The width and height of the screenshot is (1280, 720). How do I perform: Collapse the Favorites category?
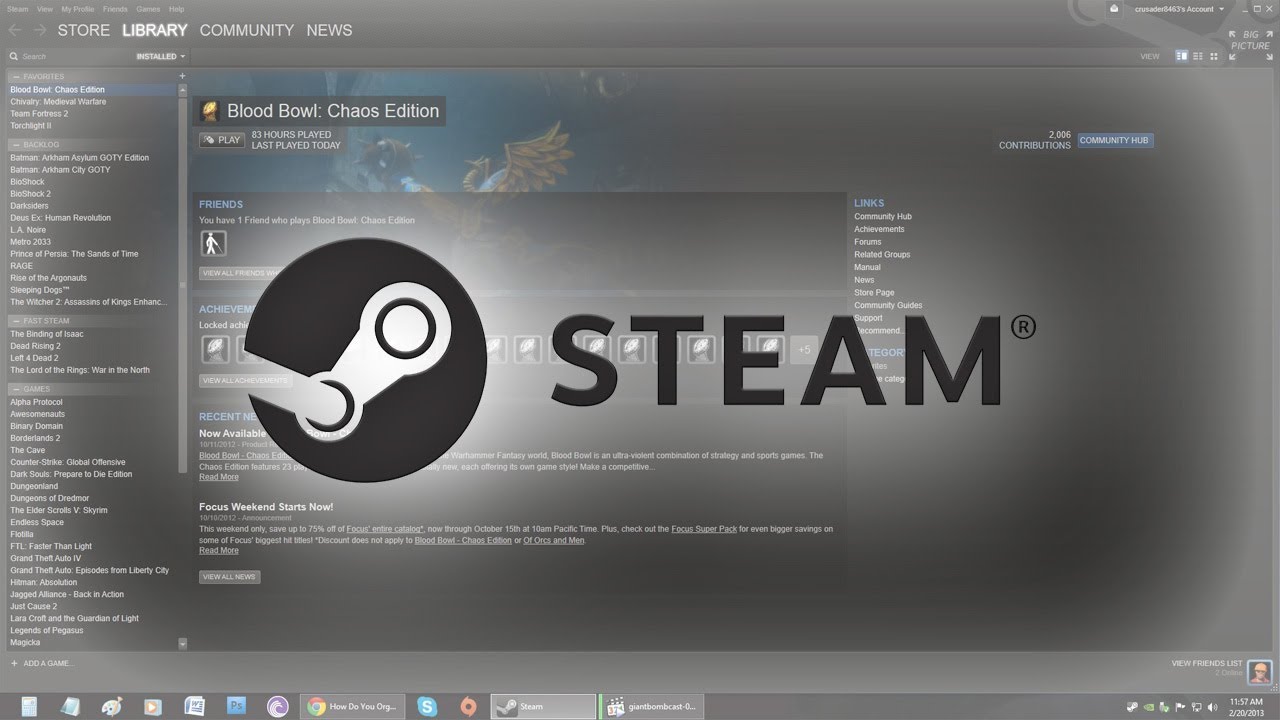16,77
